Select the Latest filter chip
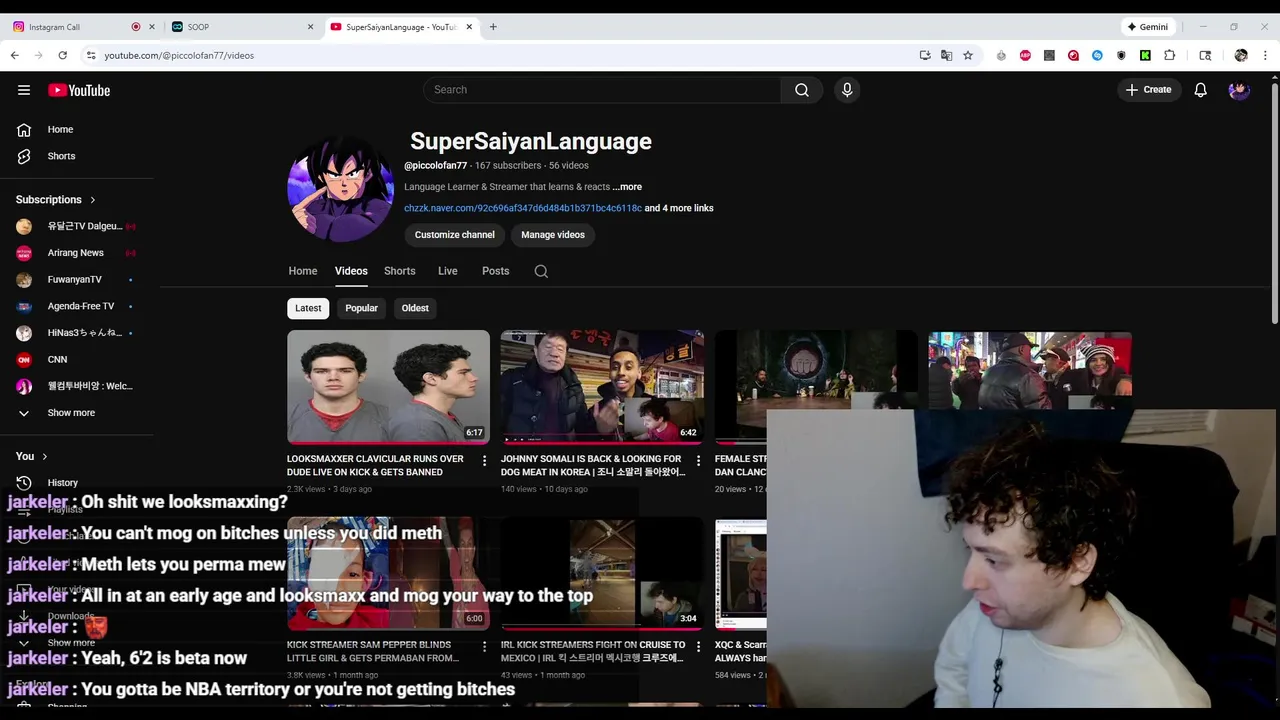Screen dimensions: 1280x720 coord(308,308)
